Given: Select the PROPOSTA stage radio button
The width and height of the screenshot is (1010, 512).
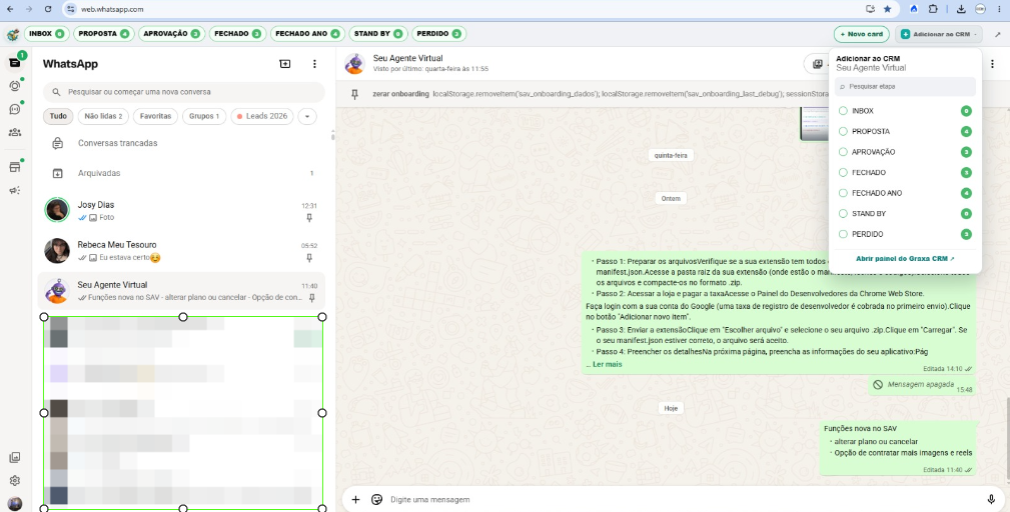Looking at the screenshot, I should click(x=843, y=131).
